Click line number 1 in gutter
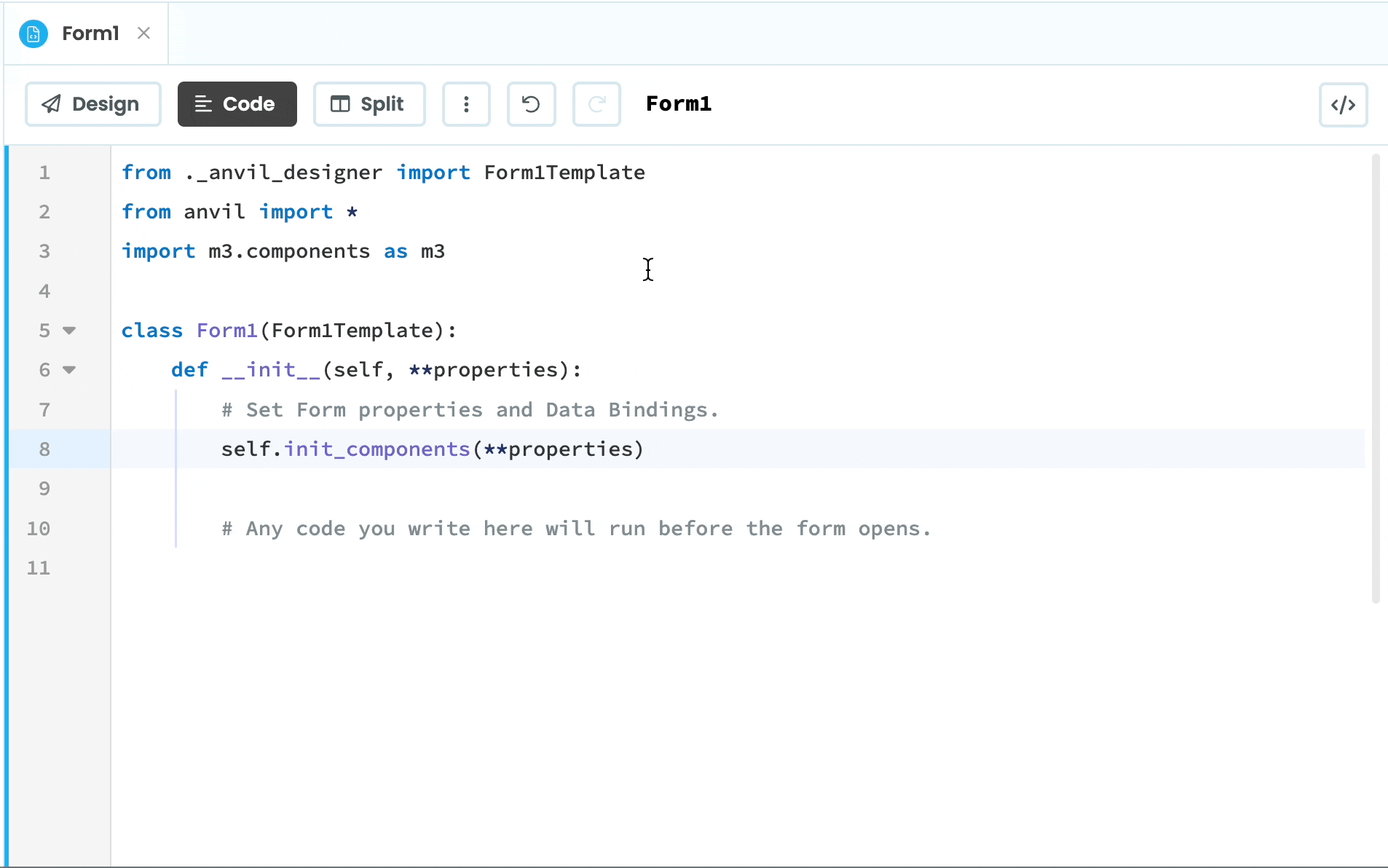Screen dimensions: 1388x868 45,173
